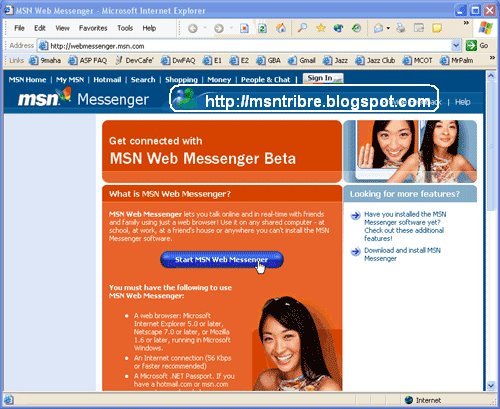Viewport: 500px width, 409px height.
Task: Click the Windows flag throbber logo
Action: pos(486,28)
